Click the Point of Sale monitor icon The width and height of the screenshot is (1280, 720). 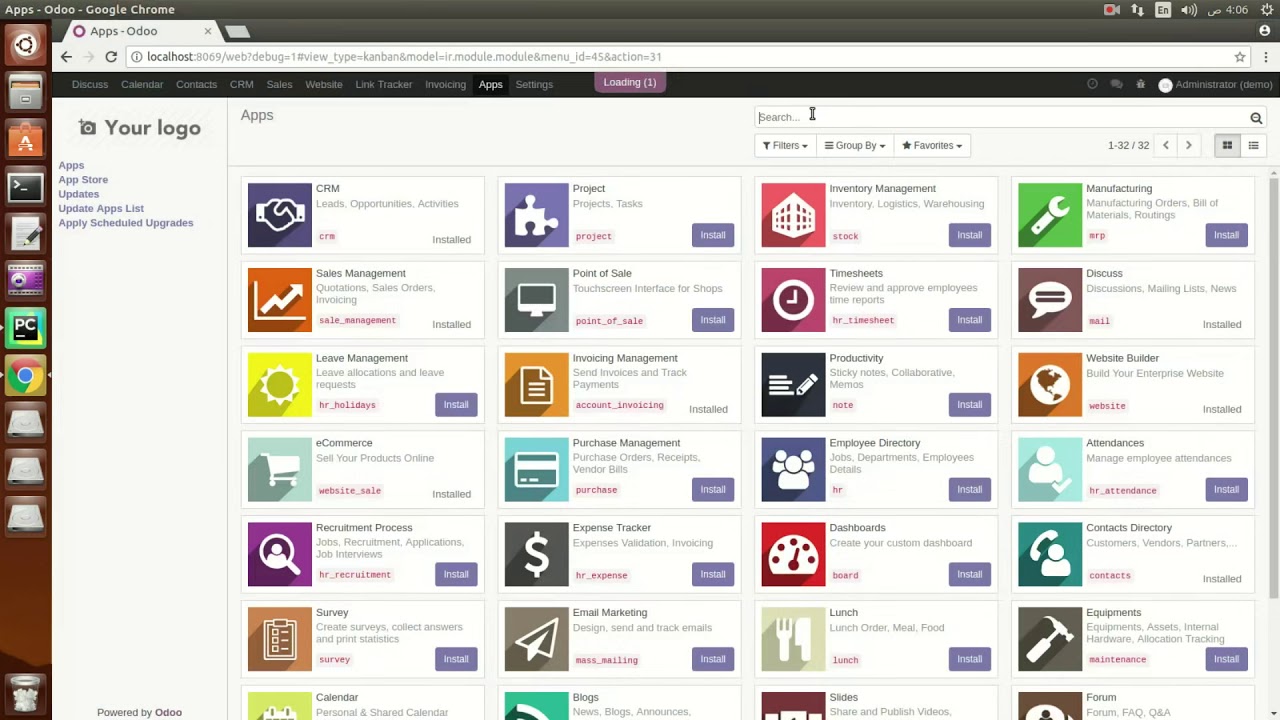coord(536,300)
